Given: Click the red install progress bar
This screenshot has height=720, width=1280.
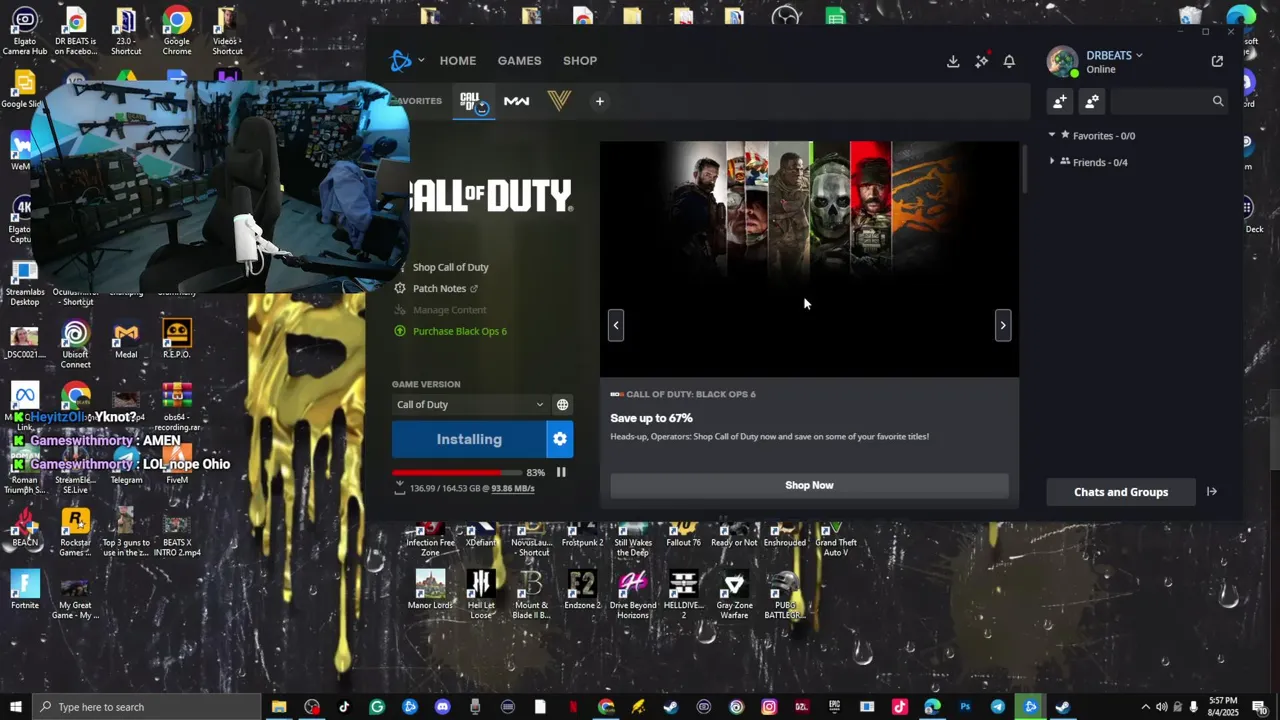Looking at the screenshot, I should 456,472.
